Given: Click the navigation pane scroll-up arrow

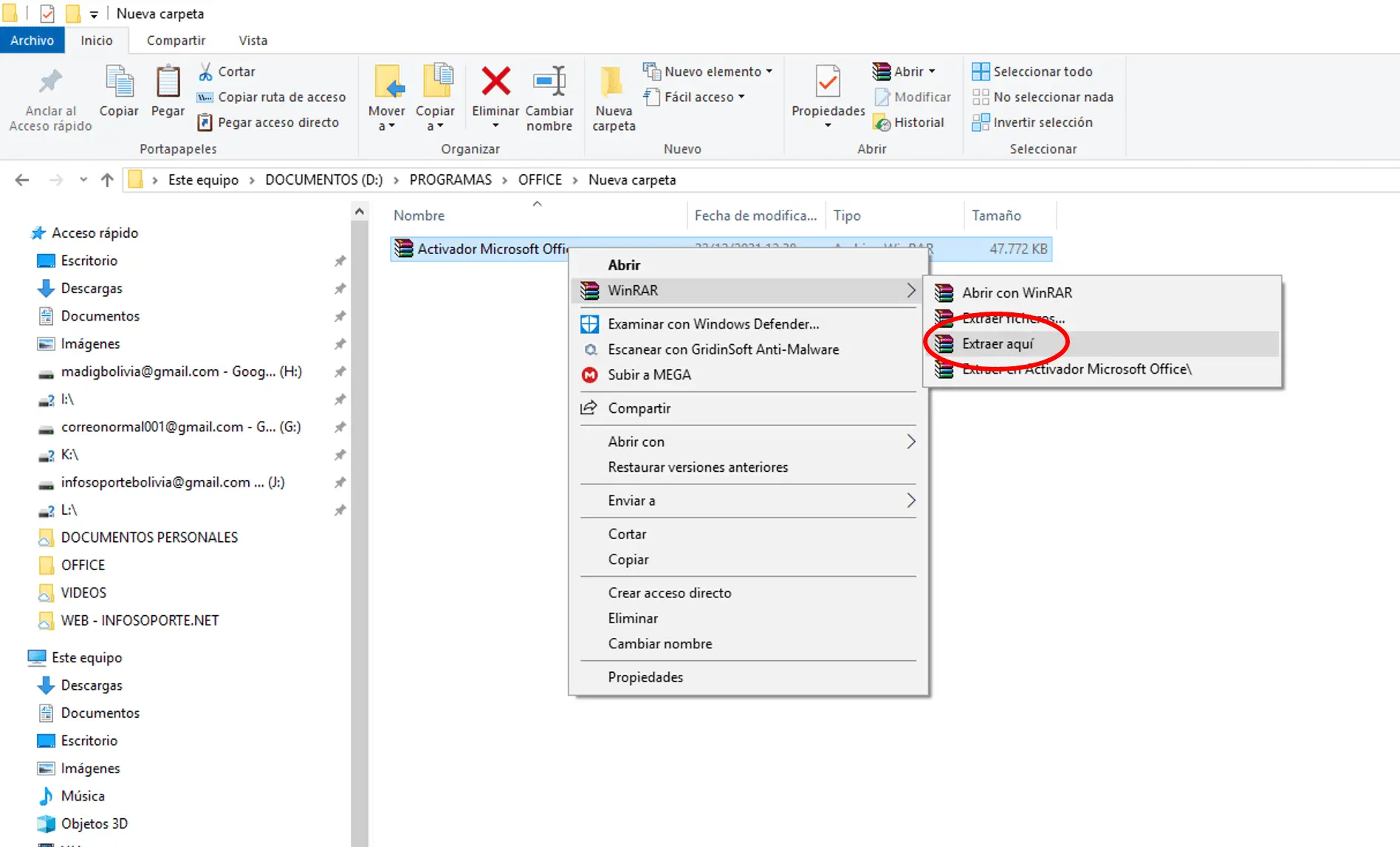Looking at the screenshot, I should point(359,211).
